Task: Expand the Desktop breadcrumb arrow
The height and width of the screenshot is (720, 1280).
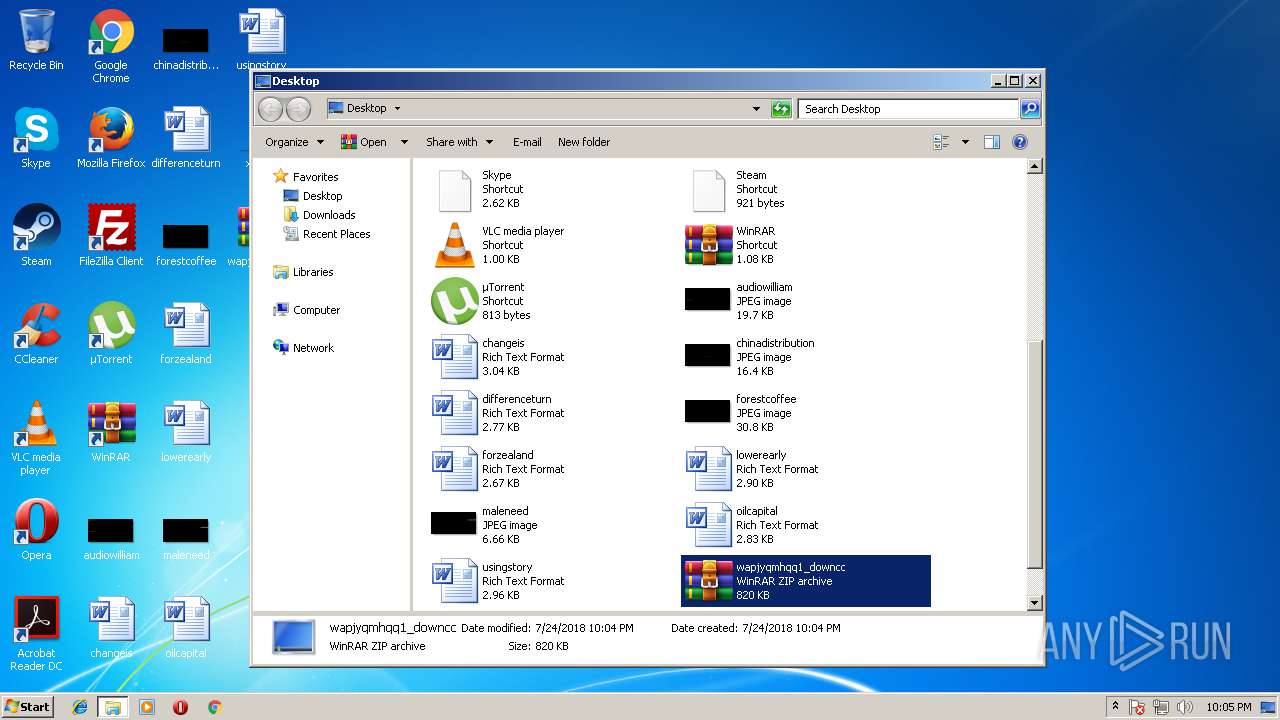Action: coord(397,108)
